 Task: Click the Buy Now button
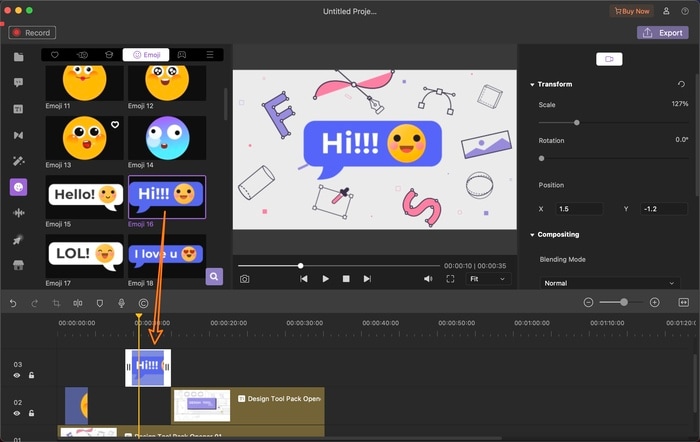pos(632,11)
